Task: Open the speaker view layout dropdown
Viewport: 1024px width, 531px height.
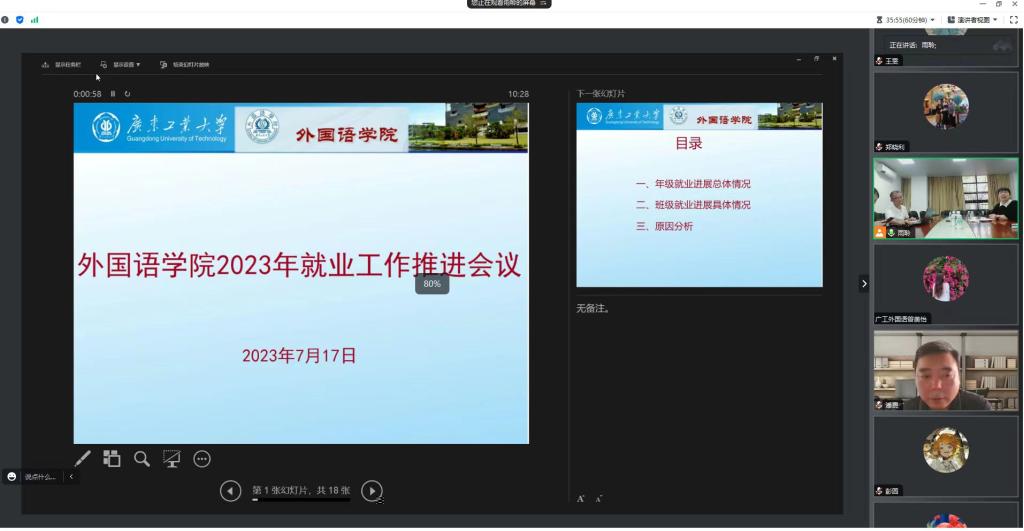Action: coord(971,19)
